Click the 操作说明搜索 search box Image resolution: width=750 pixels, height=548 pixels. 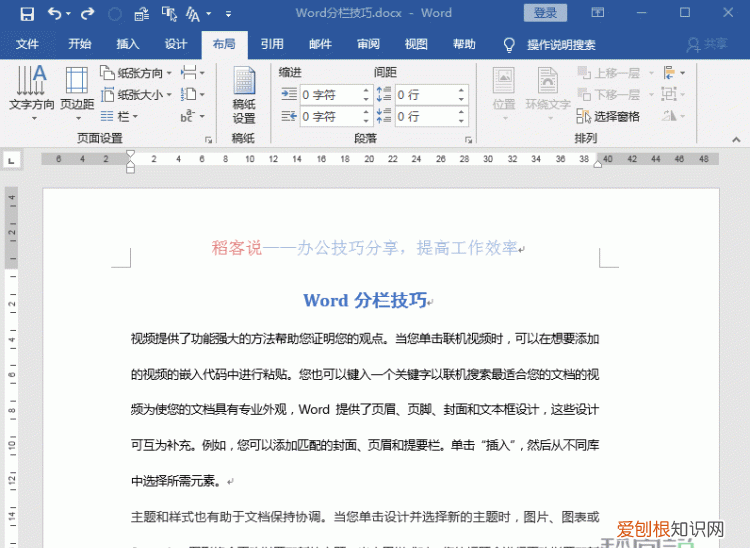(x=550, y=45)
